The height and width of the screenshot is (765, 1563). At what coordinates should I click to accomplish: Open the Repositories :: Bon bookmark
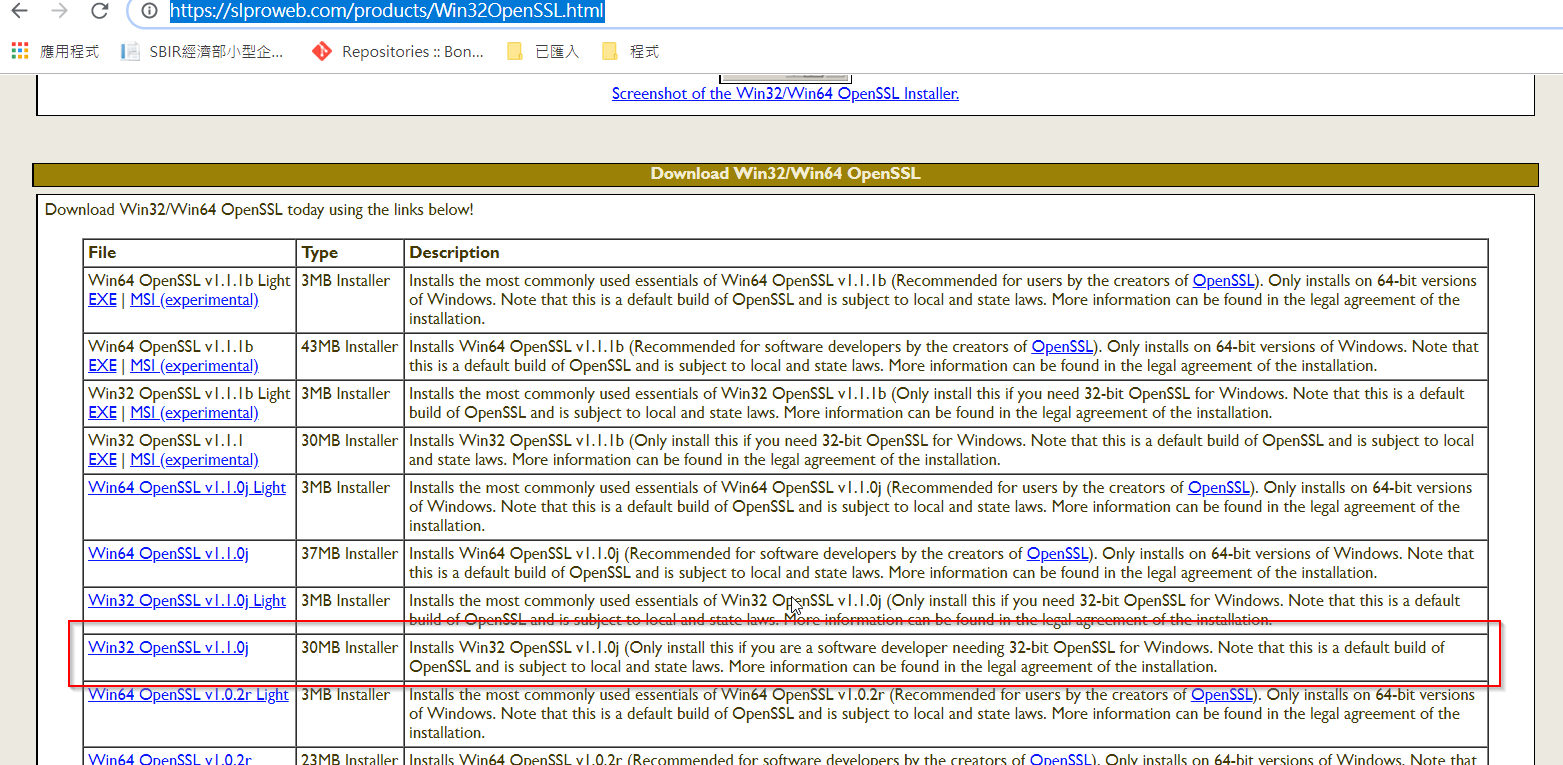(397, 51)
